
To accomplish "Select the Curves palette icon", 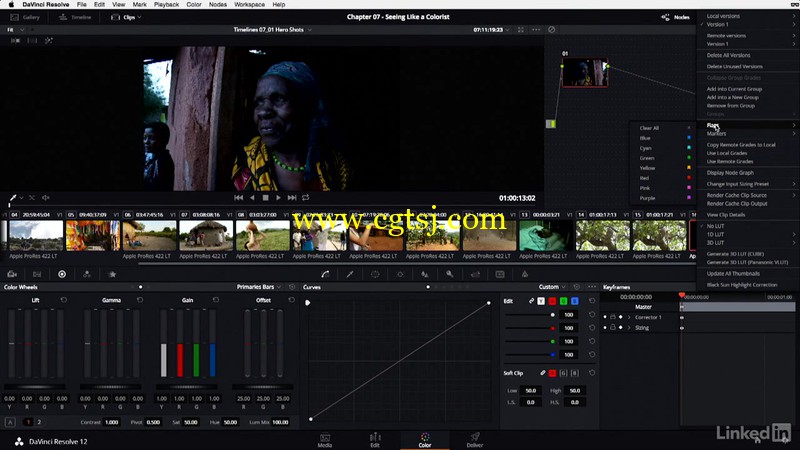I will coord(325,274).
